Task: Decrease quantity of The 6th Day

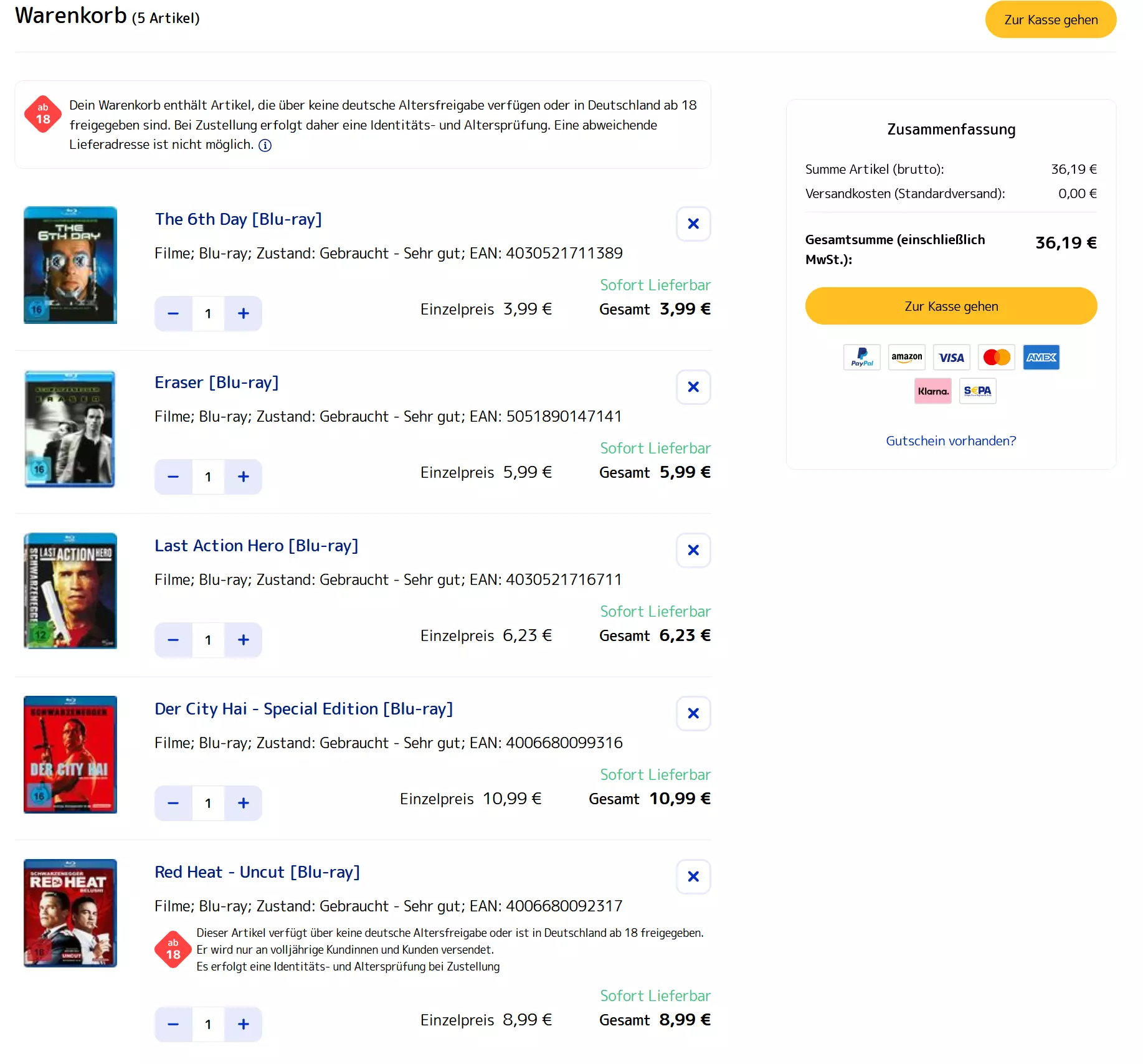Action: (x=173, y=313)
